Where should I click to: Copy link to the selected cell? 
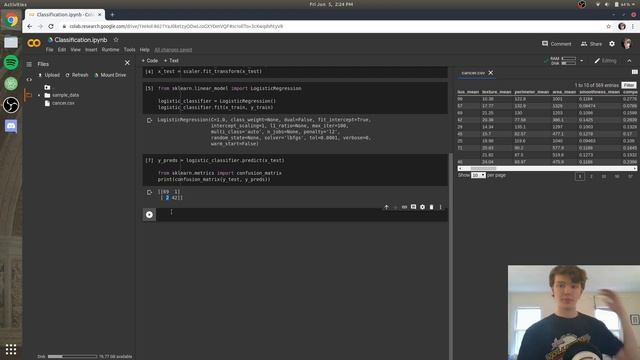(x=404, y=207)
